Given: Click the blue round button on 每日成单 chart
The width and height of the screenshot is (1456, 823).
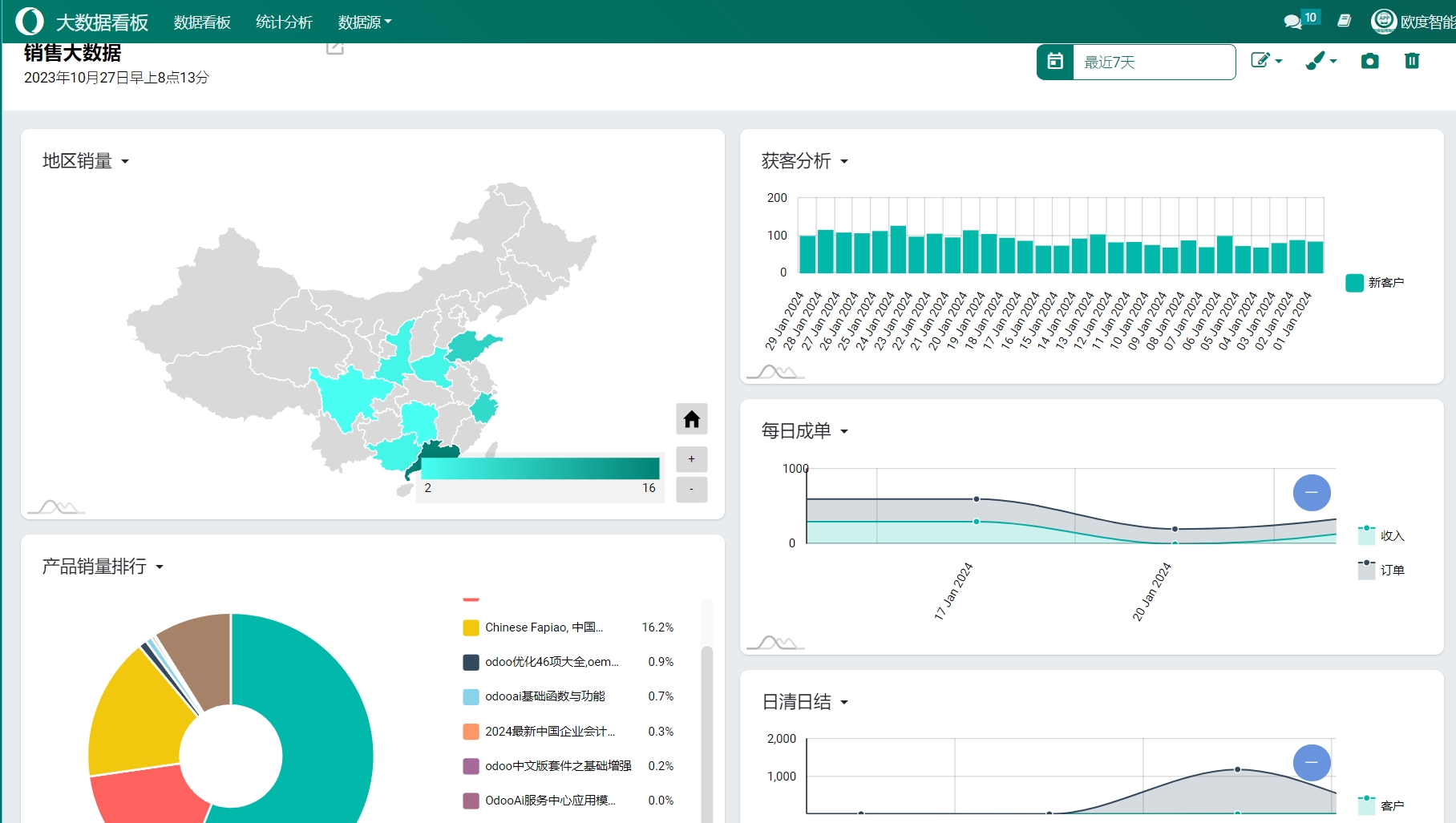Looking at the screenshot, I should pos(1312,493).
